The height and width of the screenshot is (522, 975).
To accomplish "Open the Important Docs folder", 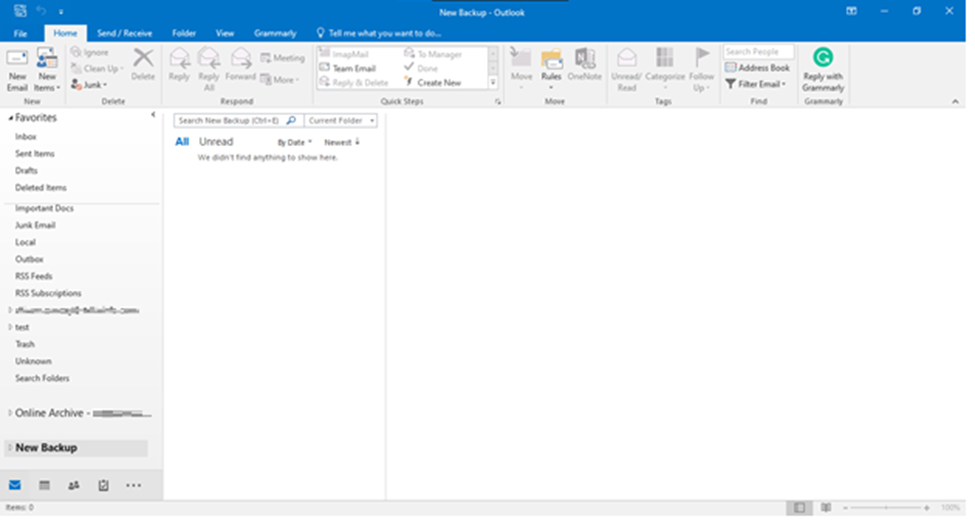I will pos(45,208).
